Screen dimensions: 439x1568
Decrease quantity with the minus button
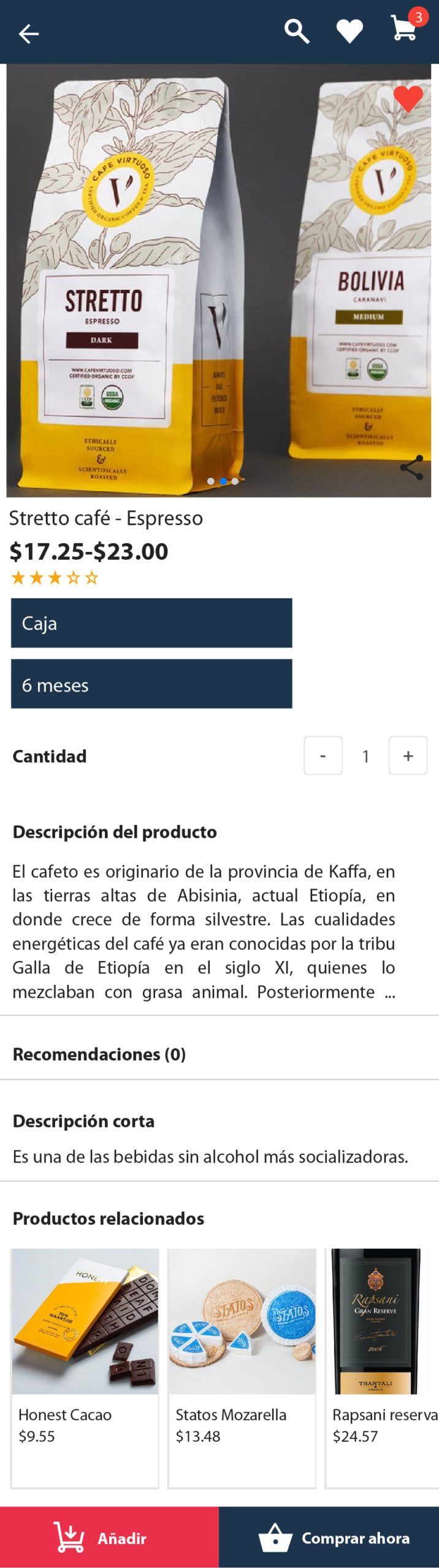[323, 756]
